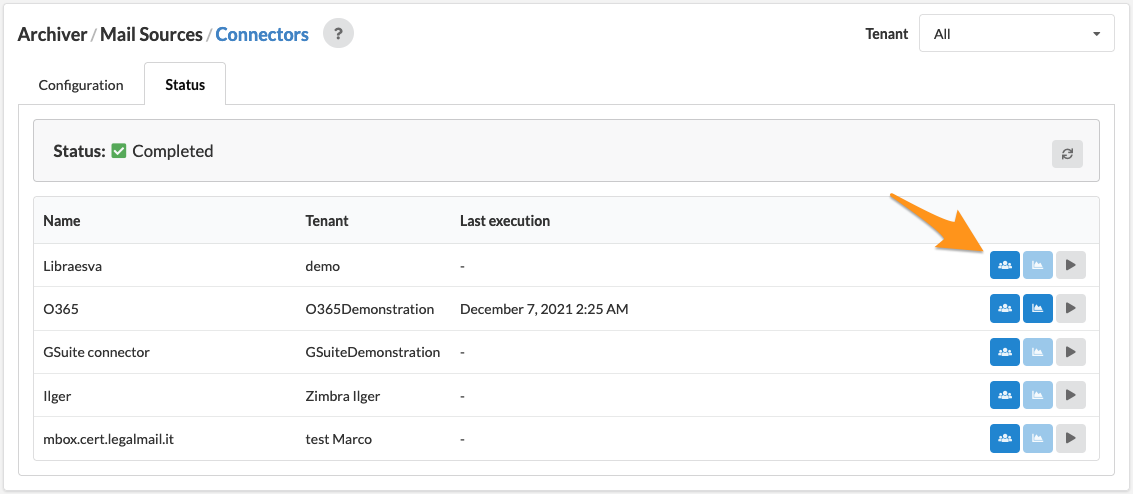Select the Status tab
This screenshot has height=494, width=1133.
coord(185,84)
